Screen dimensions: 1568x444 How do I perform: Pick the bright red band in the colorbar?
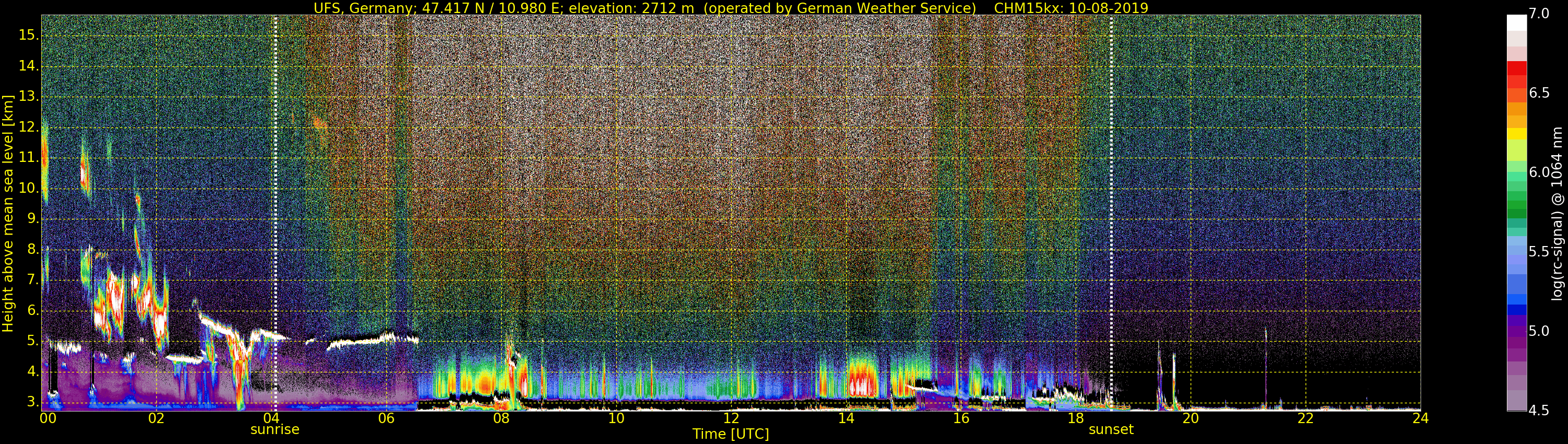click(x=1516, y=68)
